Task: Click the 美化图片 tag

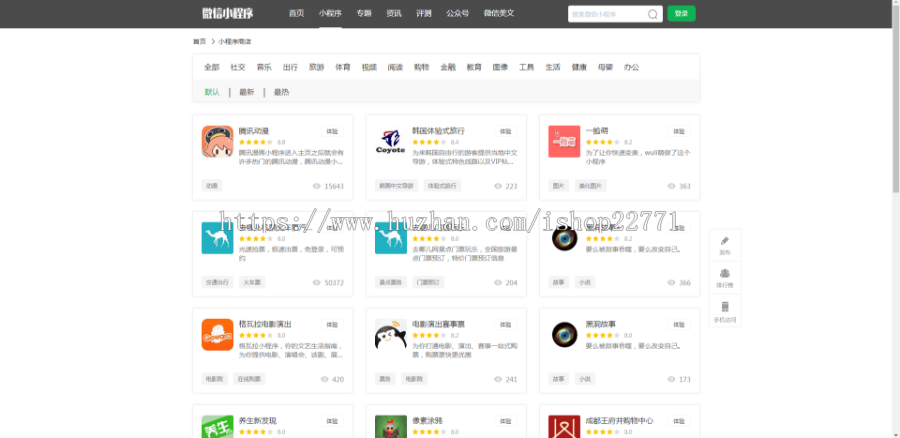Action: click(x=591, y=186)
